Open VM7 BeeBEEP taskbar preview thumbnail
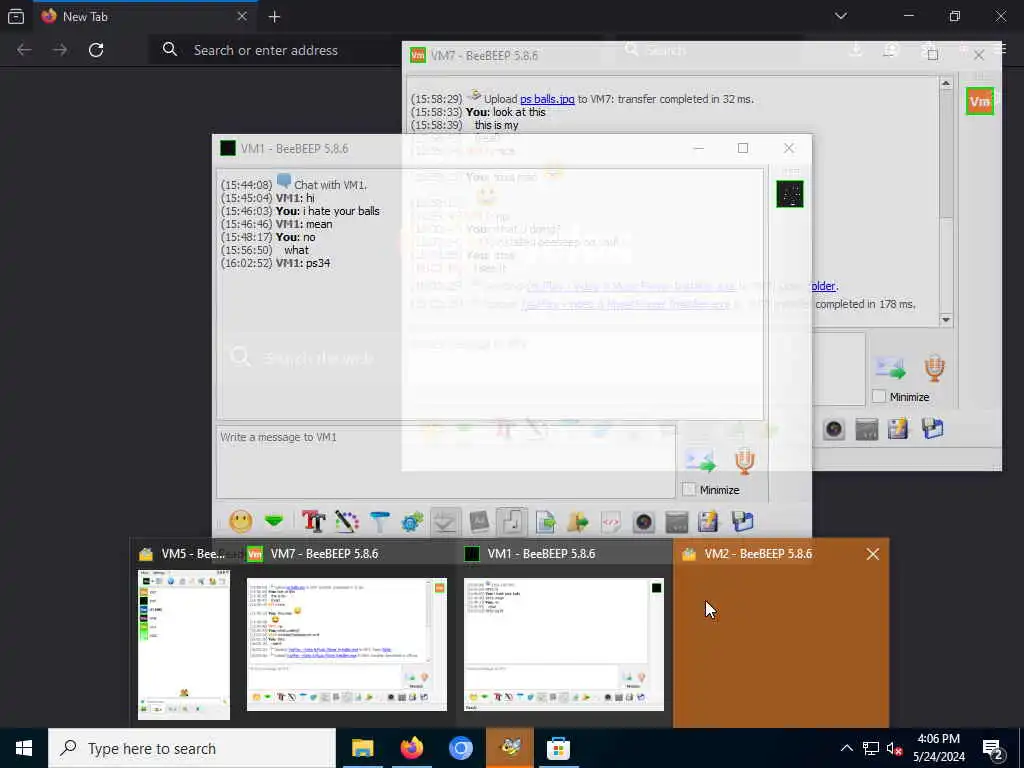The height and width of the screenshot is (768, 1024). click(x=347, y=644)
